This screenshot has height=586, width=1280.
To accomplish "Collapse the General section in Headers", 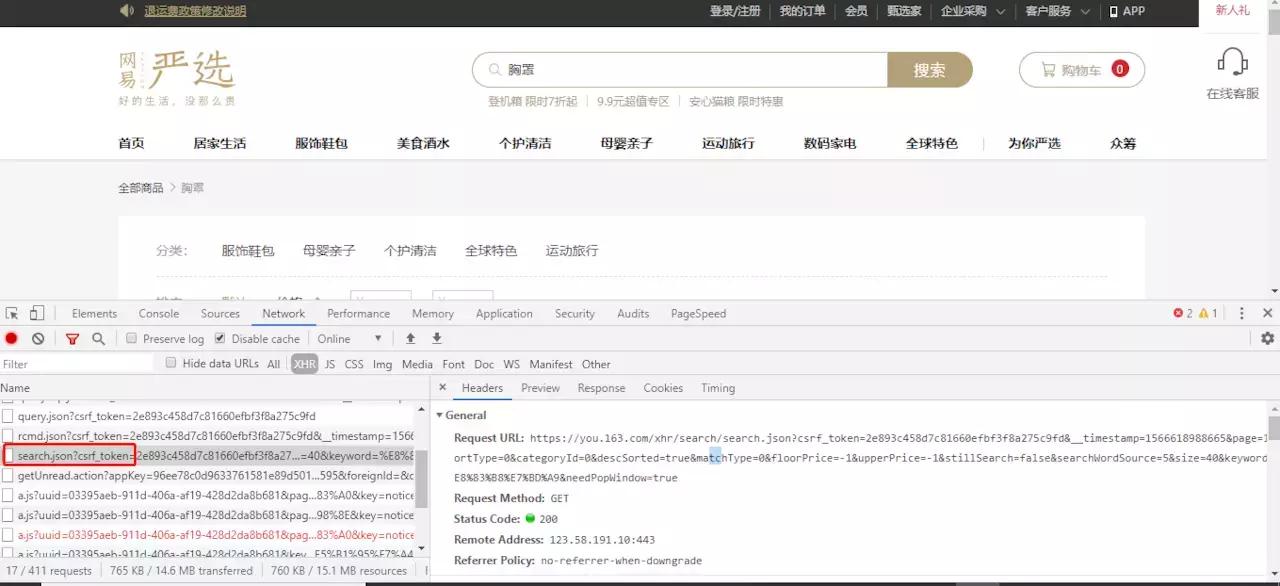I will (x=440, y=415).
